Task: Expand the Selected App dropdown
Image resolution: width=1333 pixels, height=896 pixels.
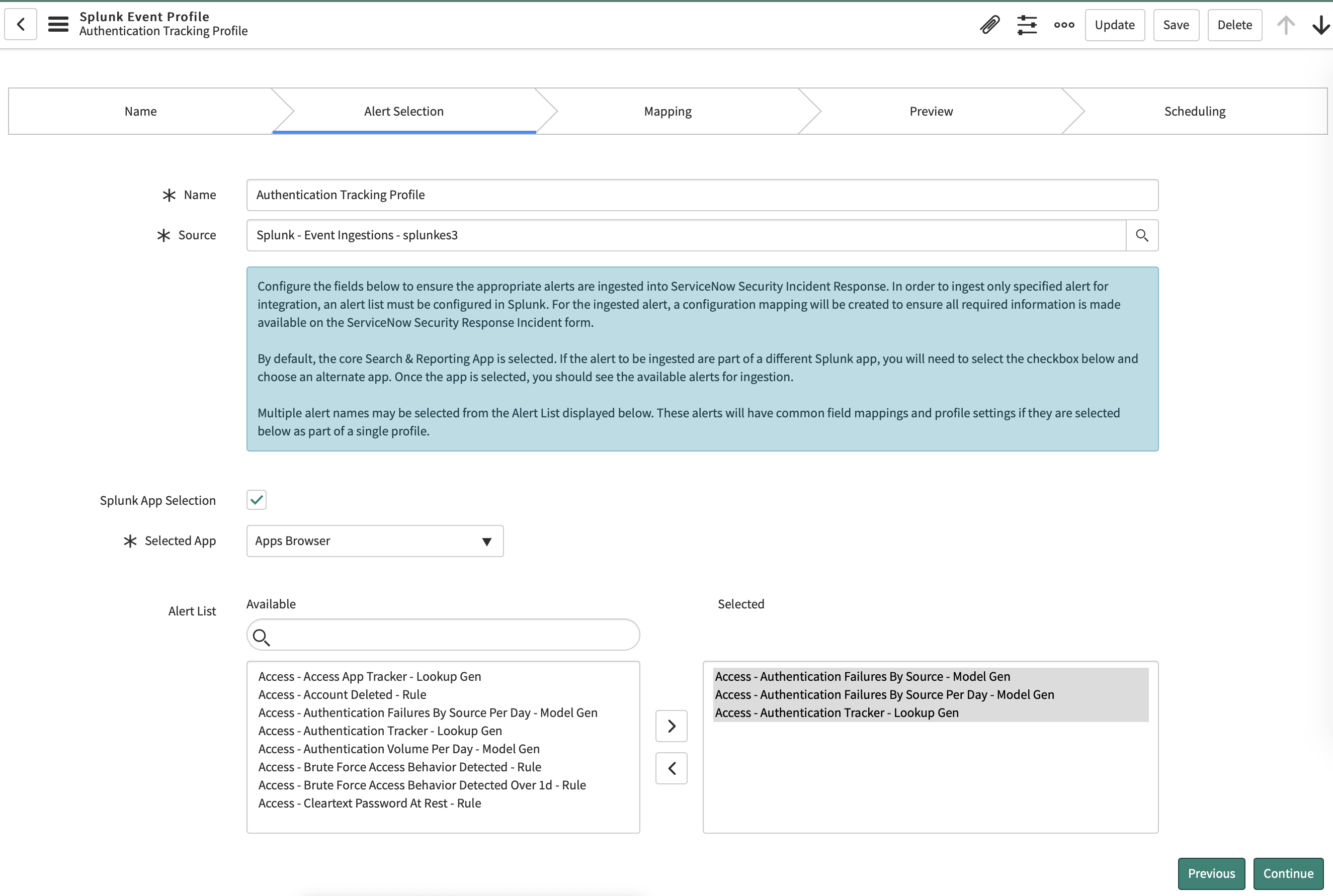Action: 375,541
